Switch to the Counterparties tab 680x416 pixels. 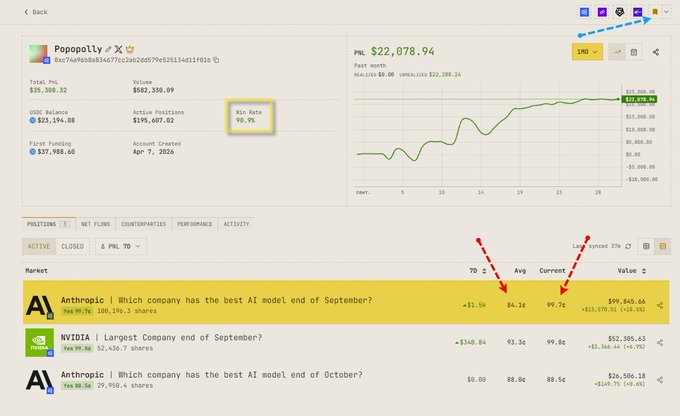144,224
